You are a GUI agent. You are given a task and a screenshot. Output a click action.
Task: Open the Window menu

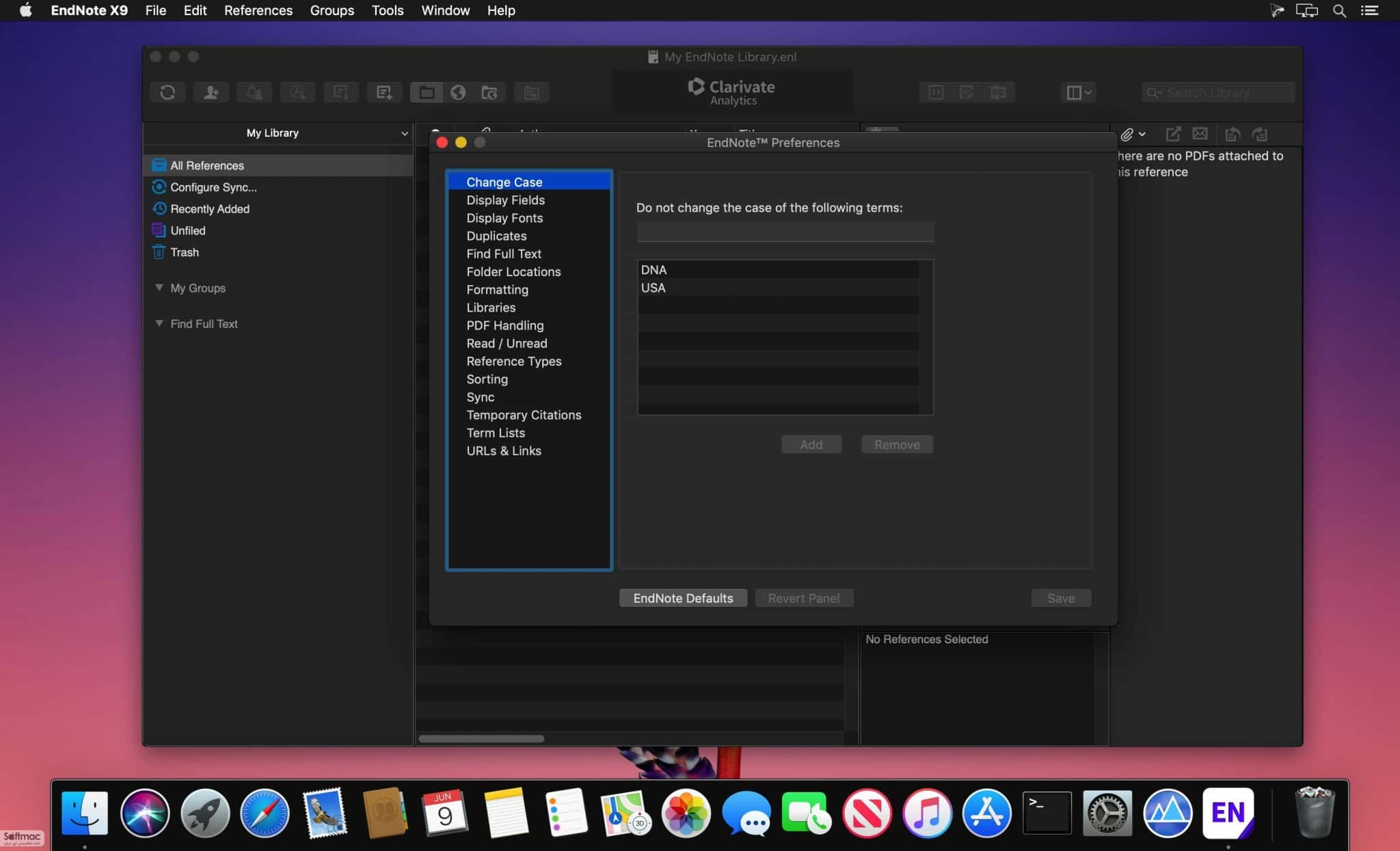[446, 10]
